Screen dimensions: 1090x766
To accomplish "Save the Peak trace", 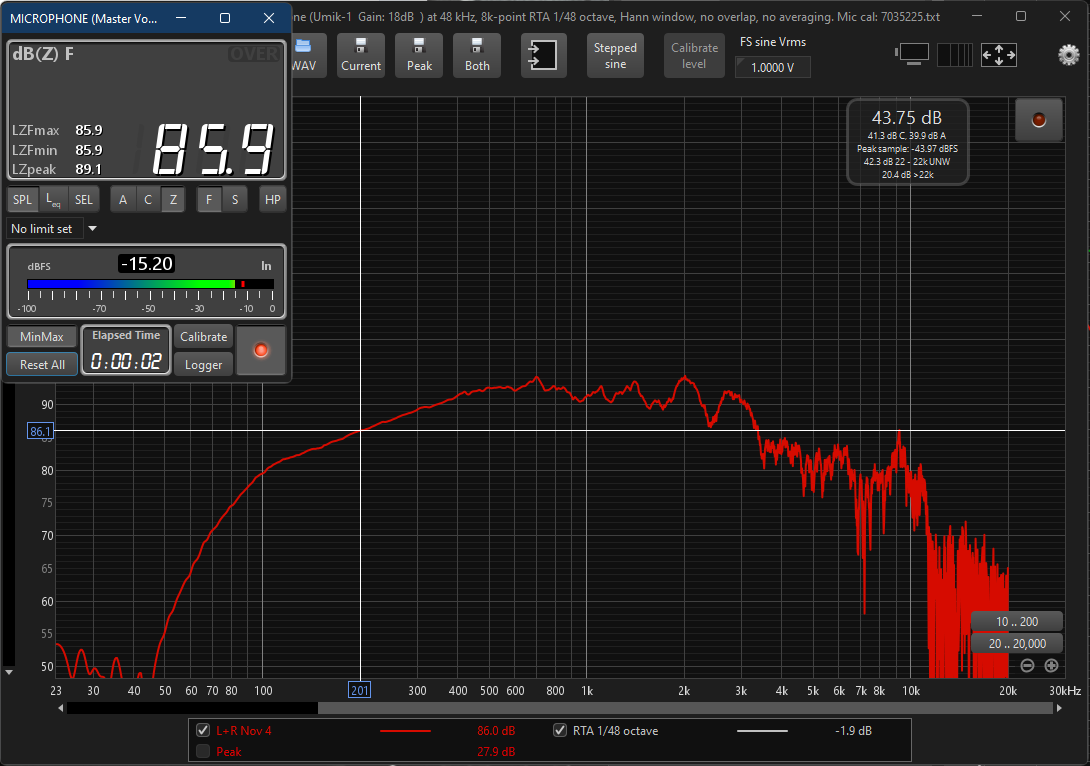I will tap(419, 55).
